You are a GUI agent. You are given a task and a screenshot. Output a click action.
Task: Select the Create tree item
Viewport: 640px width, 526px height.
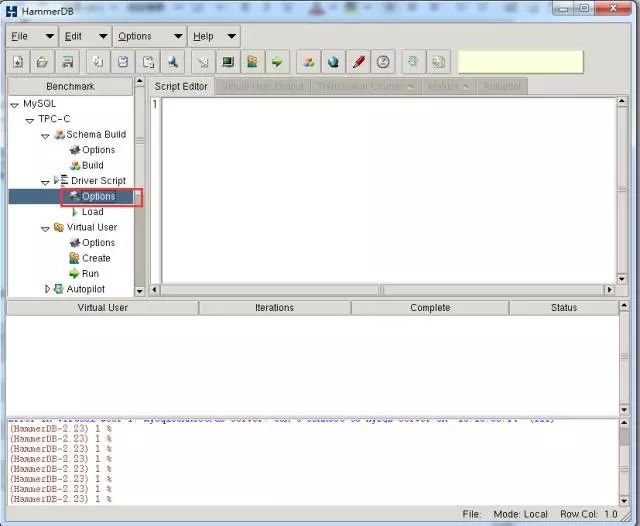point(90,258)
